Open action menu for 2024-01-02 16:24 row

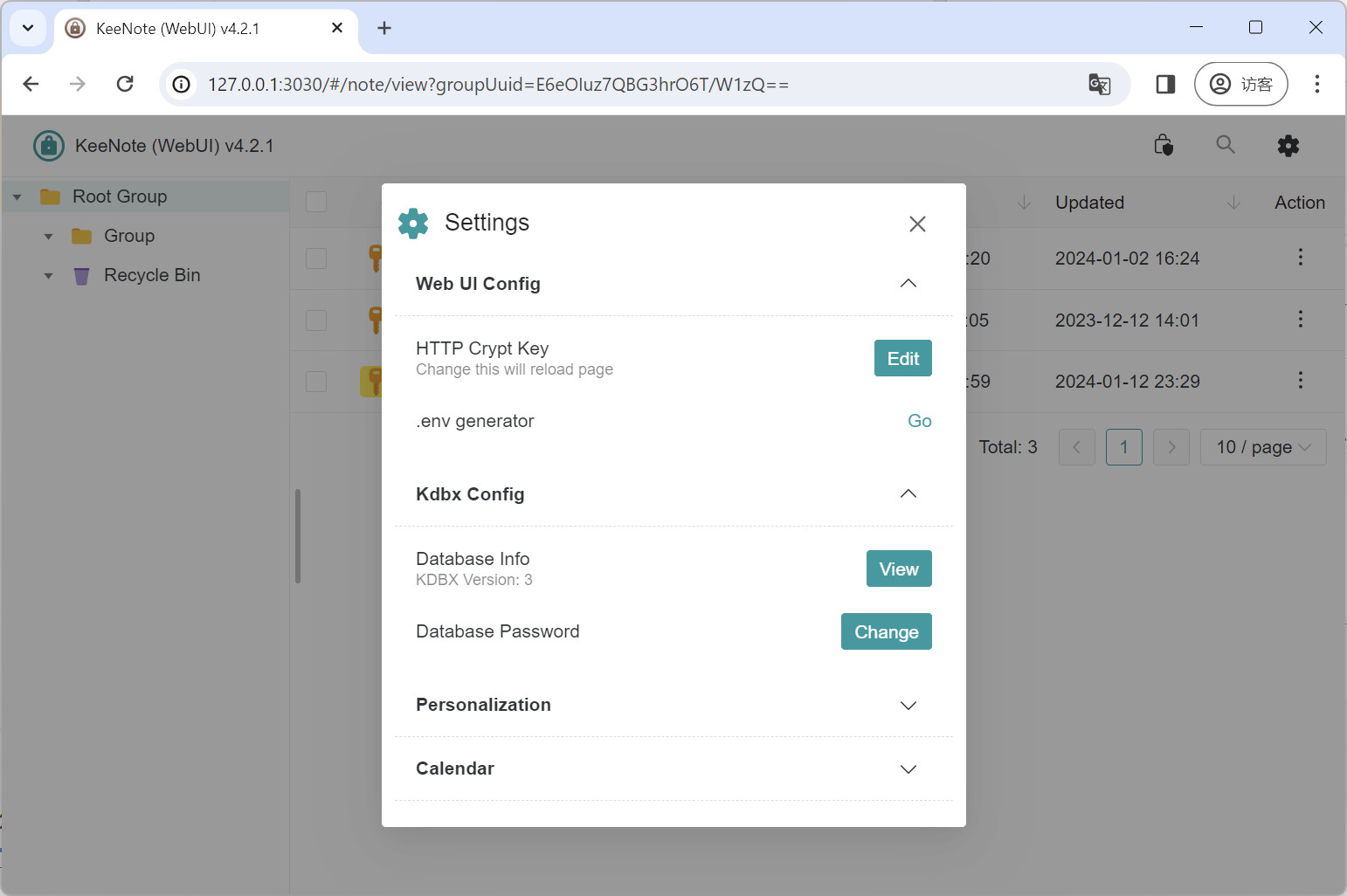(x=1300, y=257)
